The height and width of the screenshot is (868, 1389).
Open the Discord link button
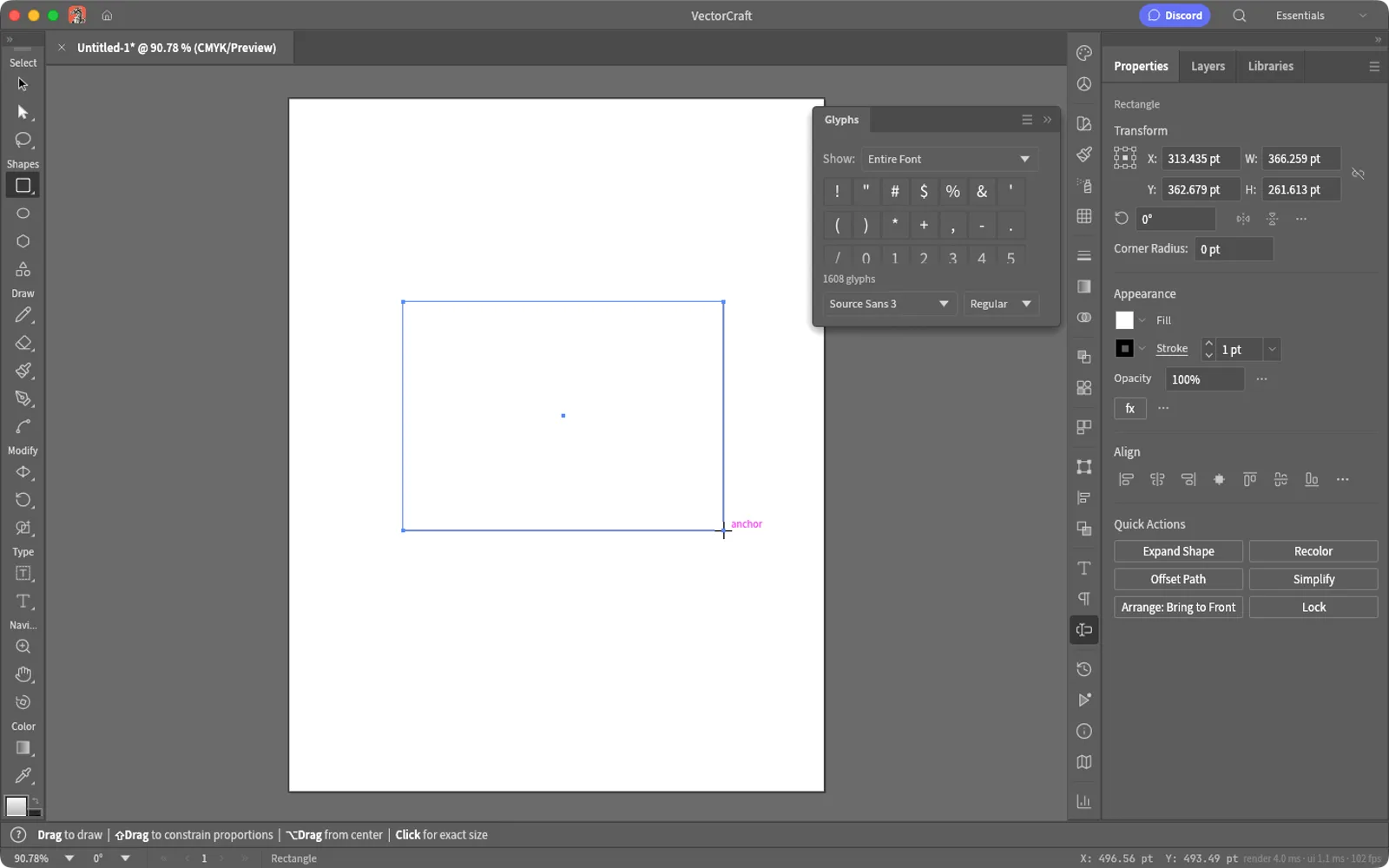coord(1175,16)
